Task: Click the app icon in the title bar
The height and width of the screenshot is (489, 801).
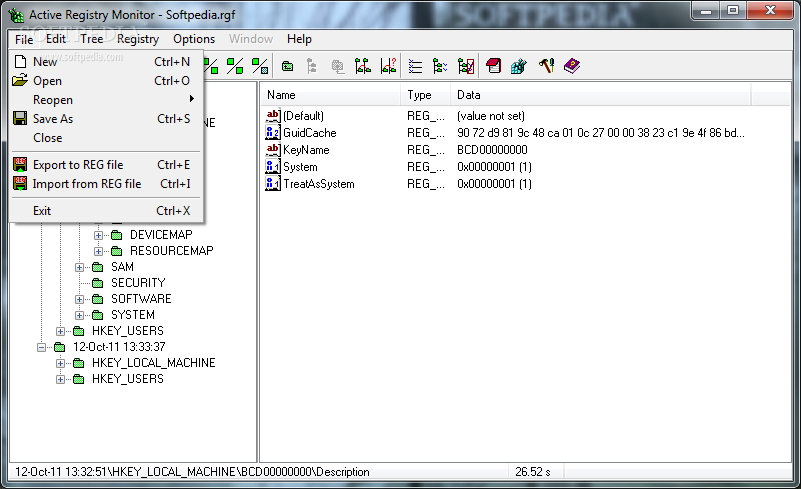Action: point(16,15)
